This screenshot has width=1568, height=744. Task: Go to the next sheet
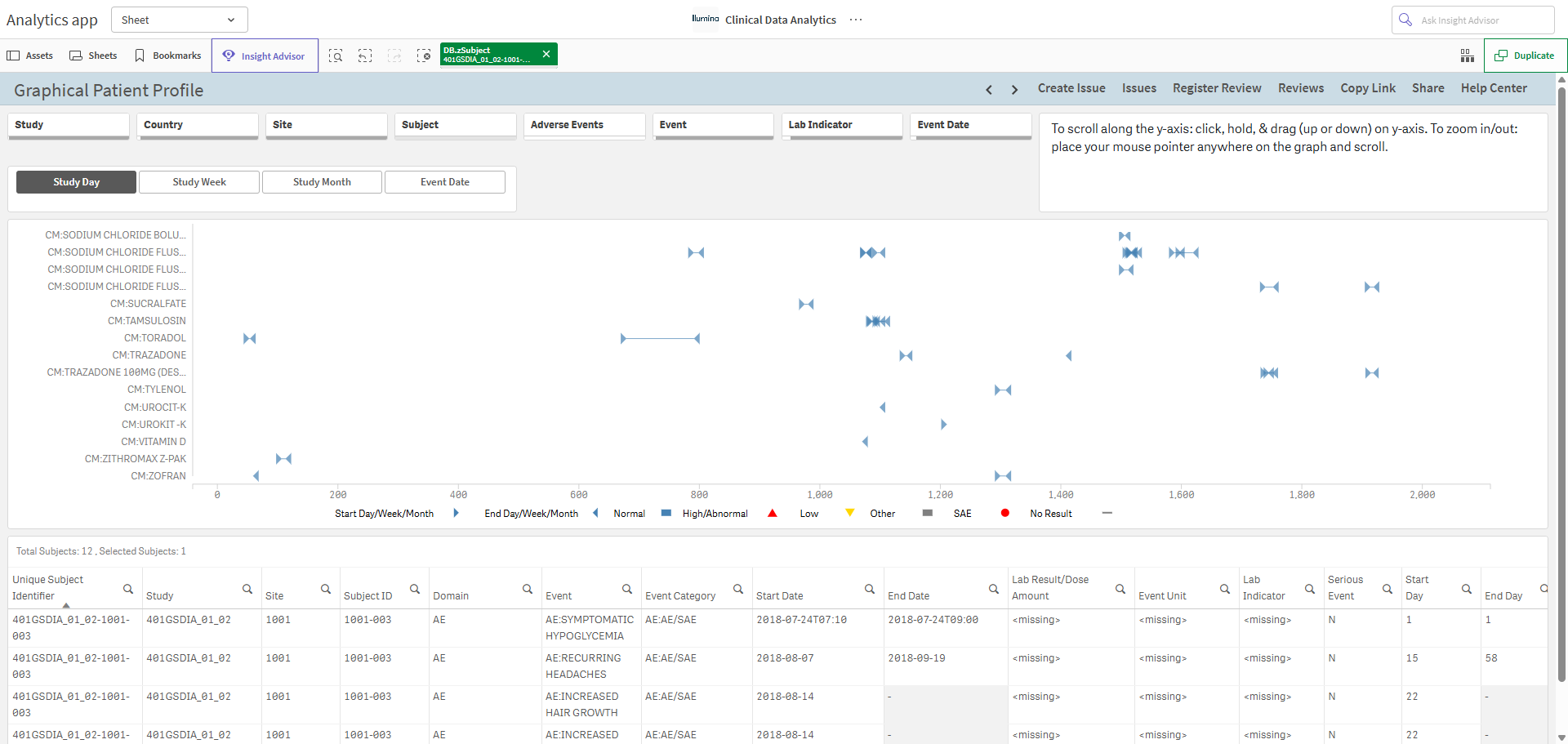[1014, 89]
